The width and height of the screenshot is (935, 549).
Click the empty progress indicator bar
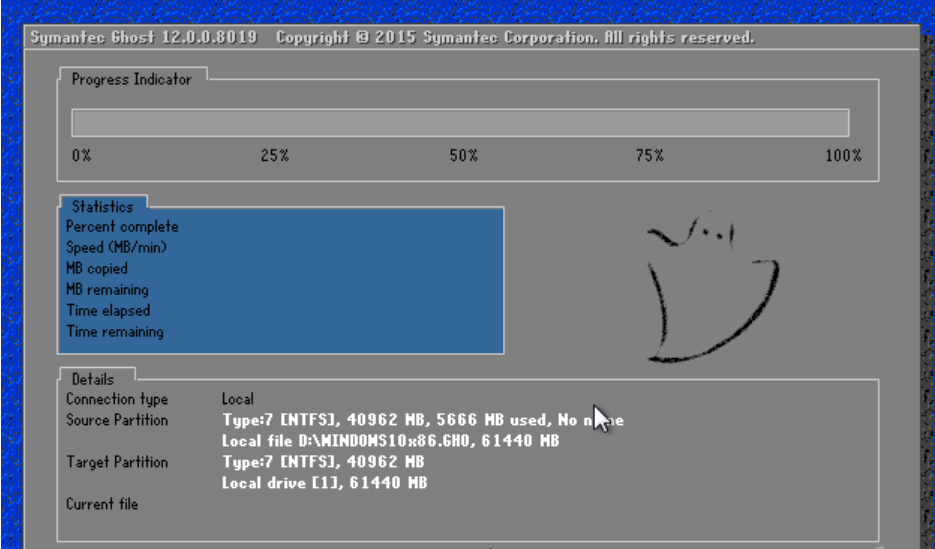pos(460,123)
